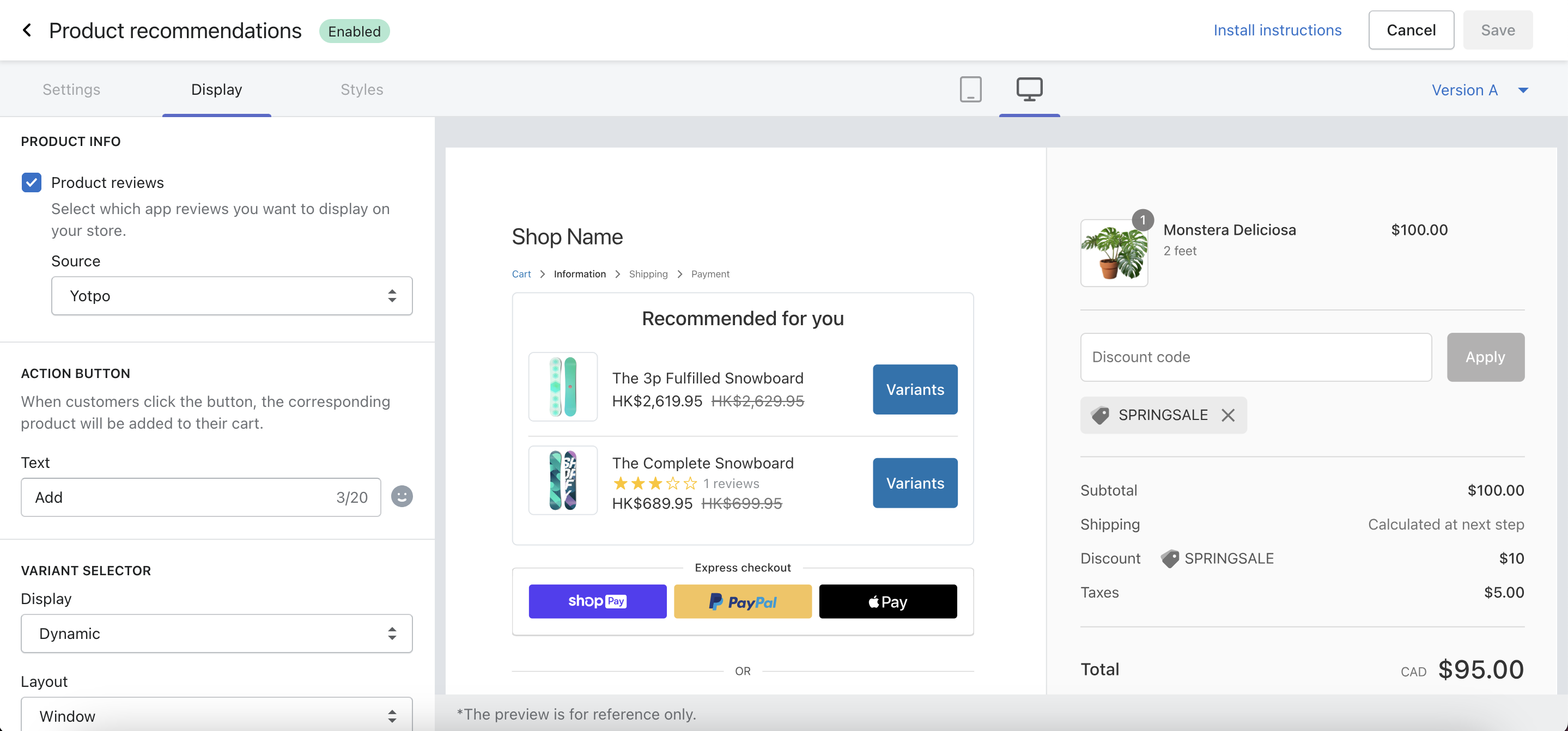Click into the Discount code field

(x=1255, y=357)
